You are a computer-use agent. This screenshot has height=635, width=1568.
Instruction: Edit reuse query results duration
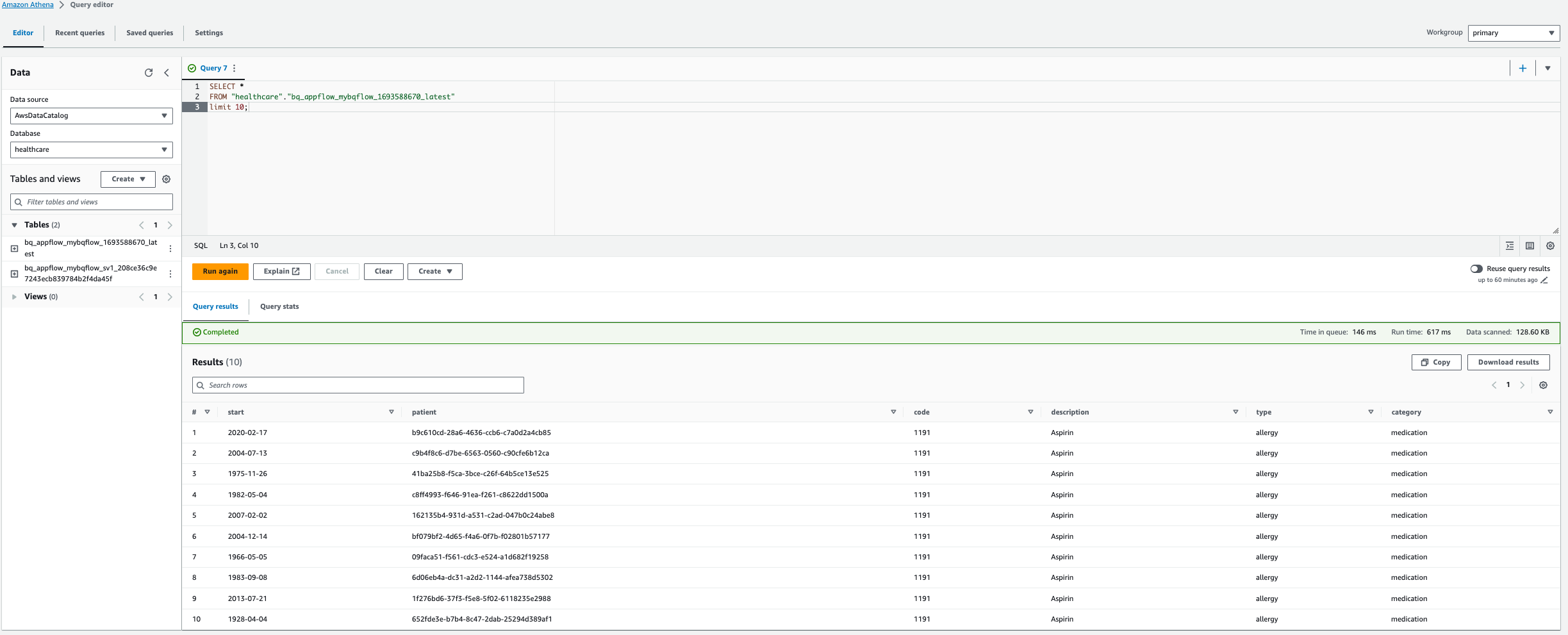[x=1544, y=280]
